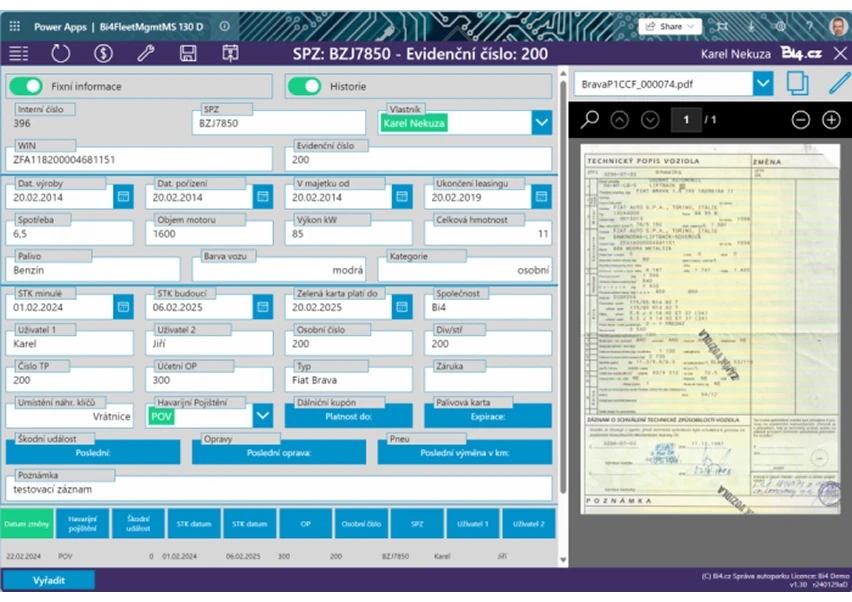Viewport: 852px width, 602px height.
Task: Zoom in the PDF with plus icon
Action: (x=831, y=120)
